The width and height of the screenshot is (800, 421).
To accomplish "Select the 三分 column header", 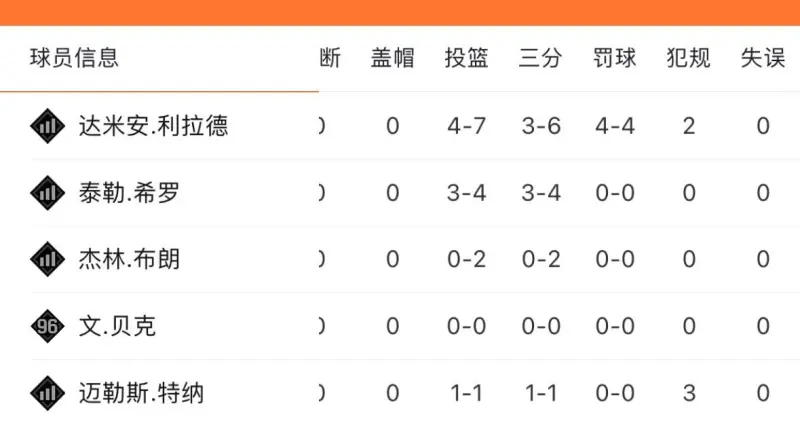I will [541, 58].
